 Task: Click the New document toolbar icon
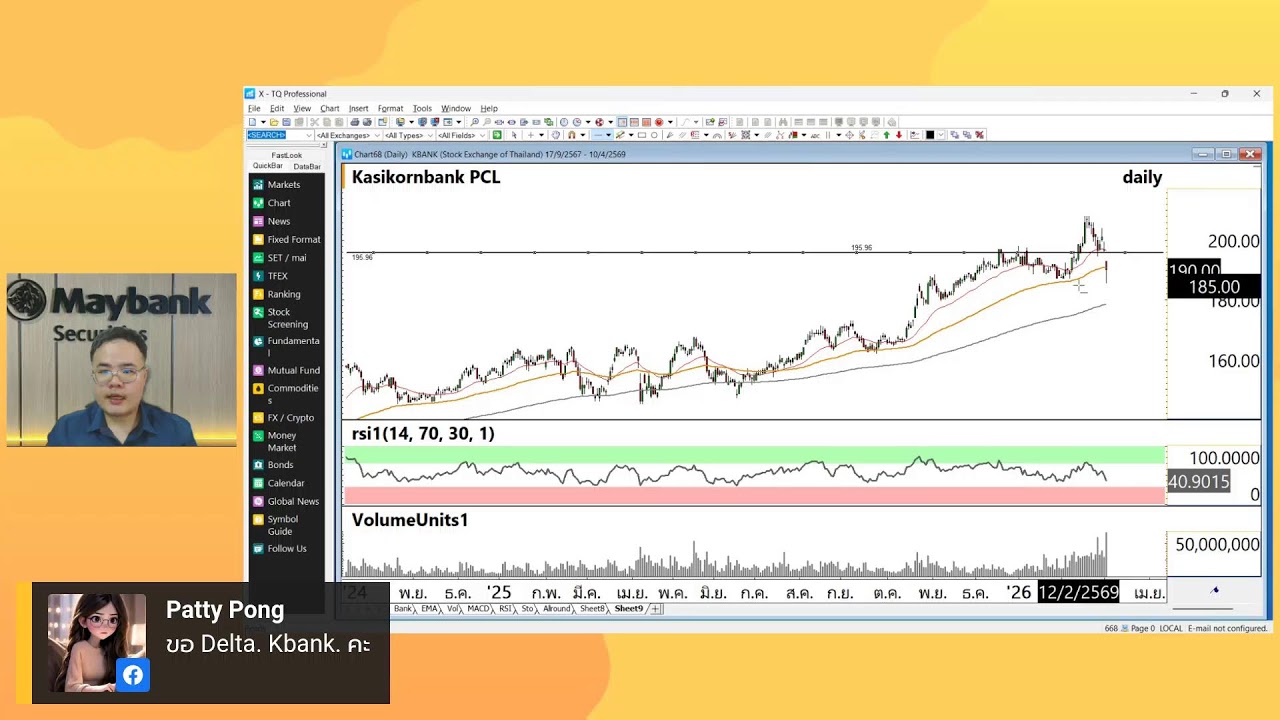pos(251,122)
